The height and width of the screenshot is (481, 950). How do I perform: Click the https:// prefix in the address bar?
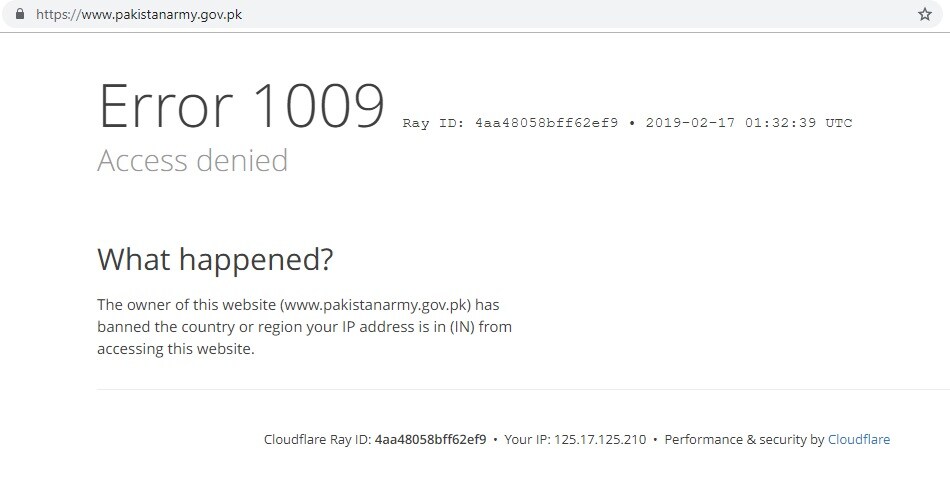tap(58, 14)
